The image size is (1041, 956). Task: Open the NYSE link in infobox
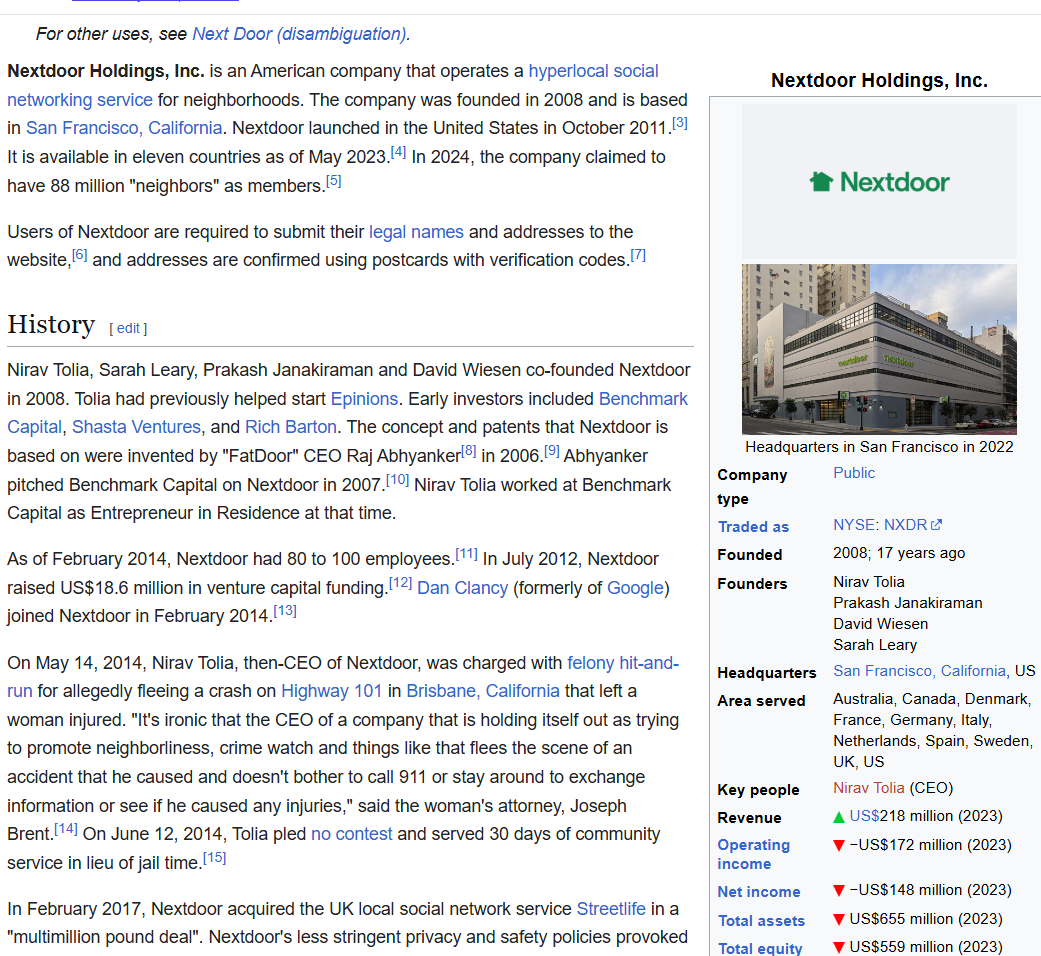tap(854, 525)
